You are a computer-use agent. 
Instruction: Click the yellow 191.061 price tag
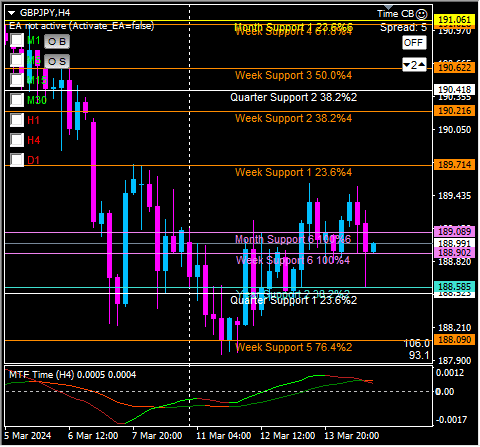point(454,20)
